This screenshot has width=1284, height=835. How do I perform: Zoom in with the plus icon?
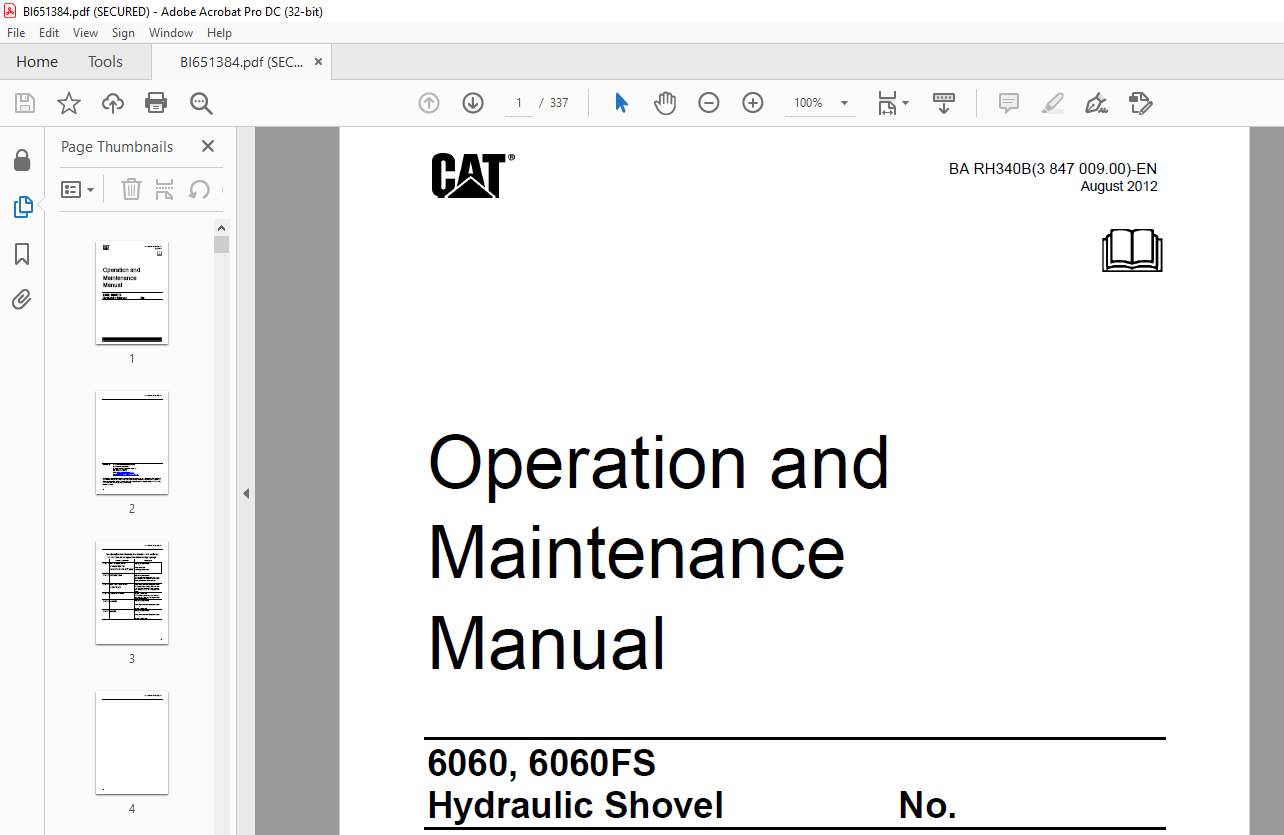[x=753, y=103]
